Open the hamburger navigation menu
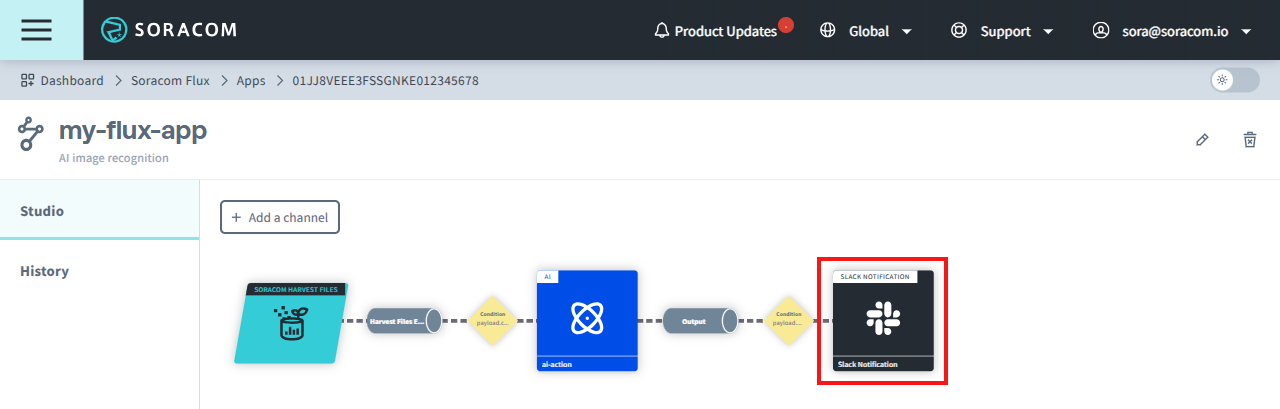Image resolution: width=1280 pixels, height=409 pixels. pyautogui.click(x=37, y=30)
